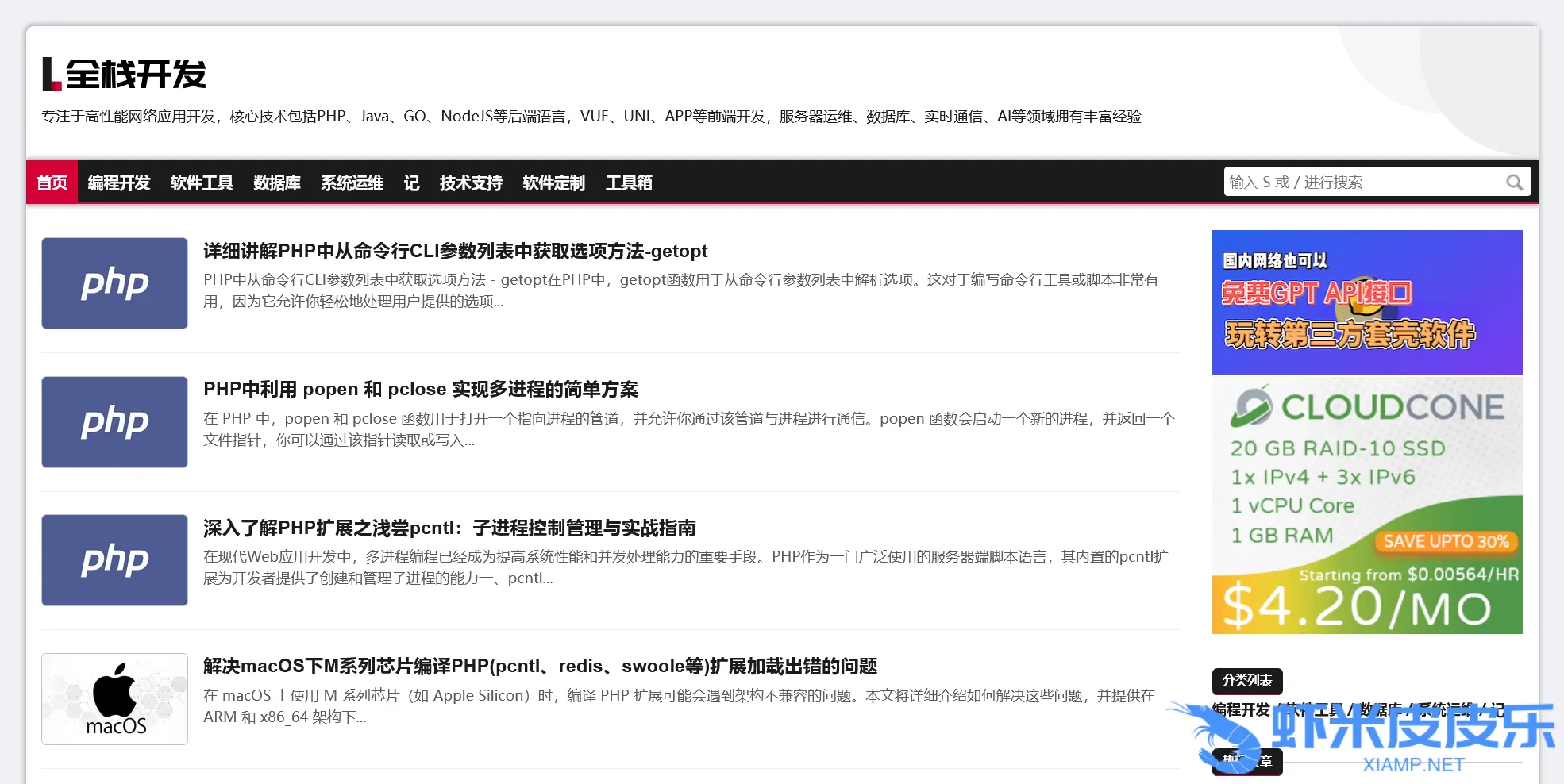Select 软件工具 in the navigation bar
This screenshot has width=1564, height=784.
[x=202, y=183]
